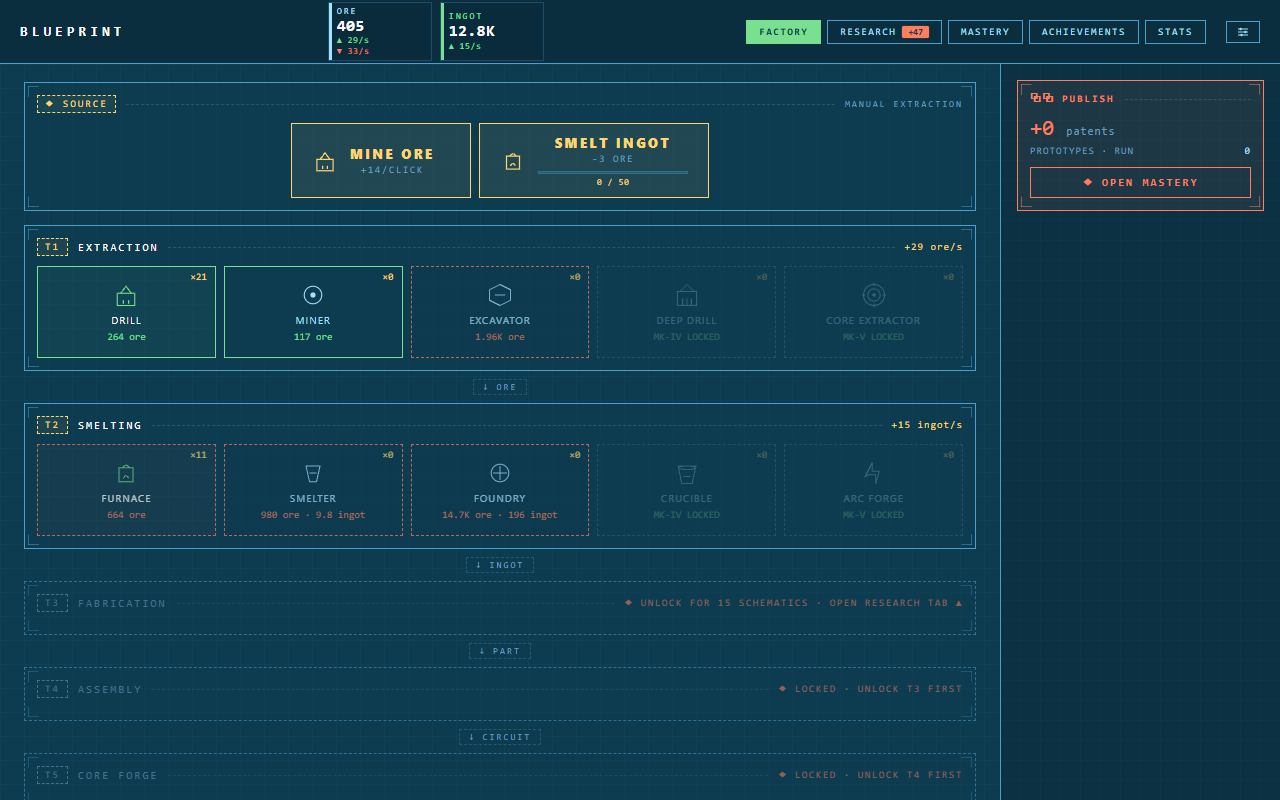Screen dimensions: 1280x800
Task: Click the T4 Assembly tier badge
Action: point(52,689)
